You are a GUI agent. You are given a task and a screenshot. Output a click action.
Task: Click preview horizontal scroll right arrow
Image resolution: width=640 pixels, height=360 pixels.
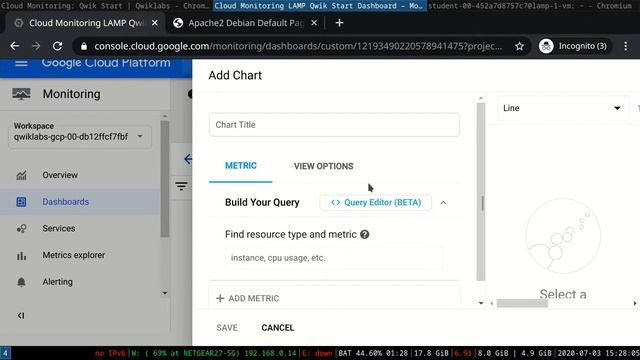[x=635, y=303]
